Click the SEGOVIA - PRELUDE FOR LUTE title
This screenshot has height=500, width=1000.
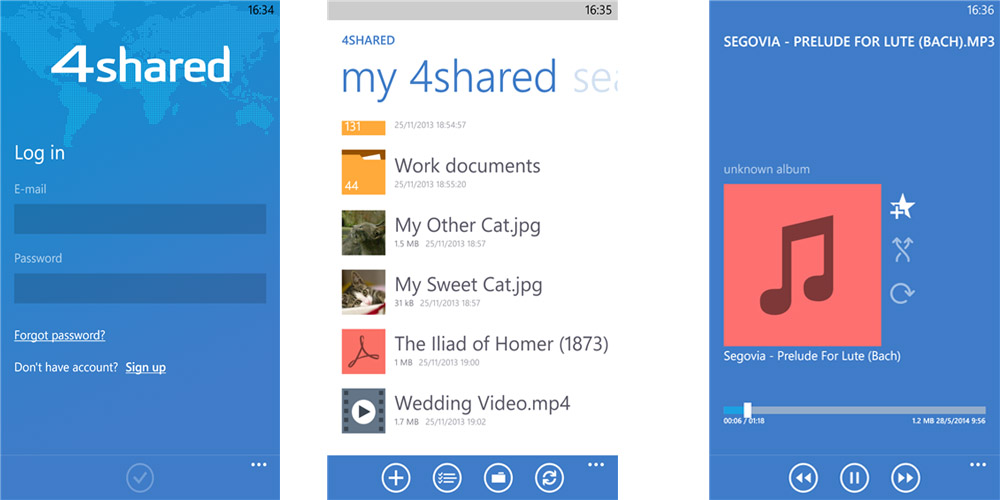(858, 42)
